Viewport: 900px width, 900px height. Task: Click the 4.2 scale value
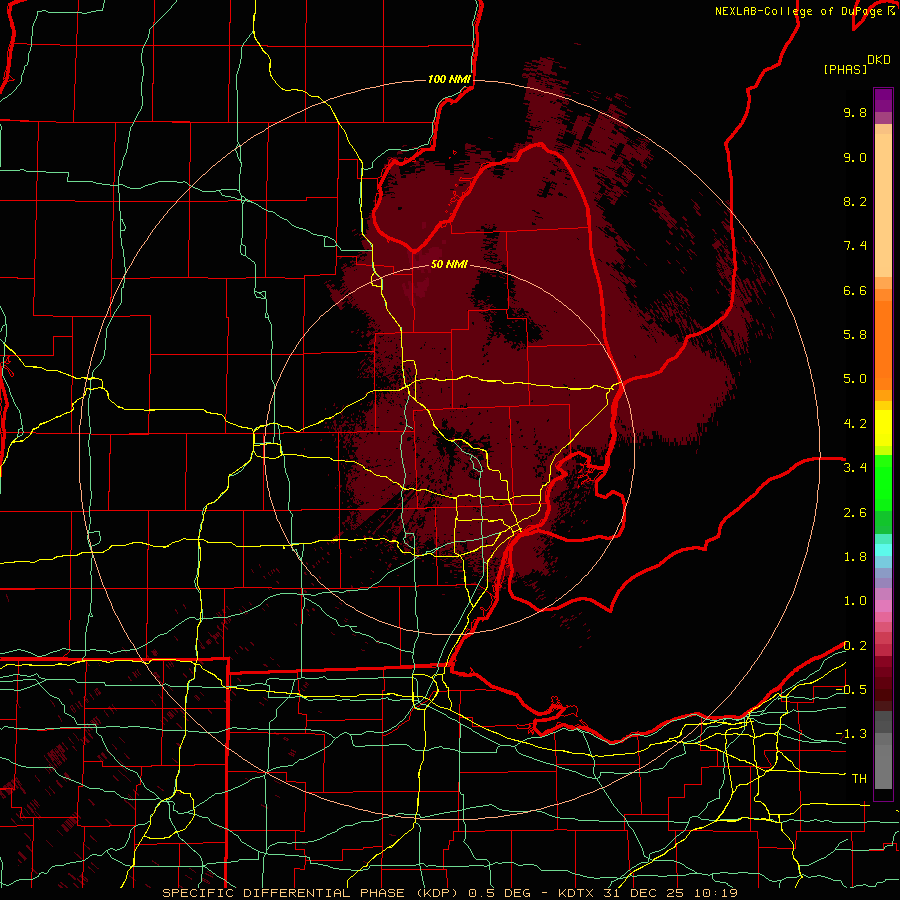coord(855,424)
